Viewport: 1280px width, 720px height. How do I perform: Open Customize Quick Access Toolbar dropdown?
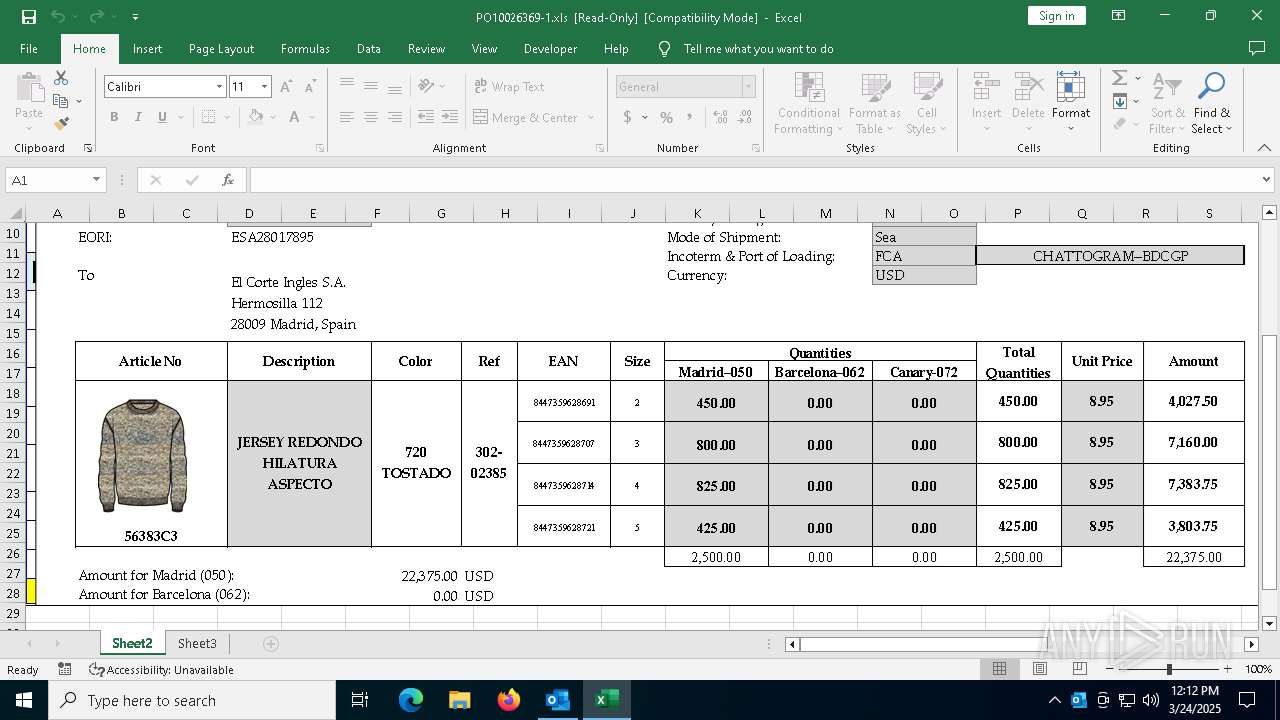point(135,17)
